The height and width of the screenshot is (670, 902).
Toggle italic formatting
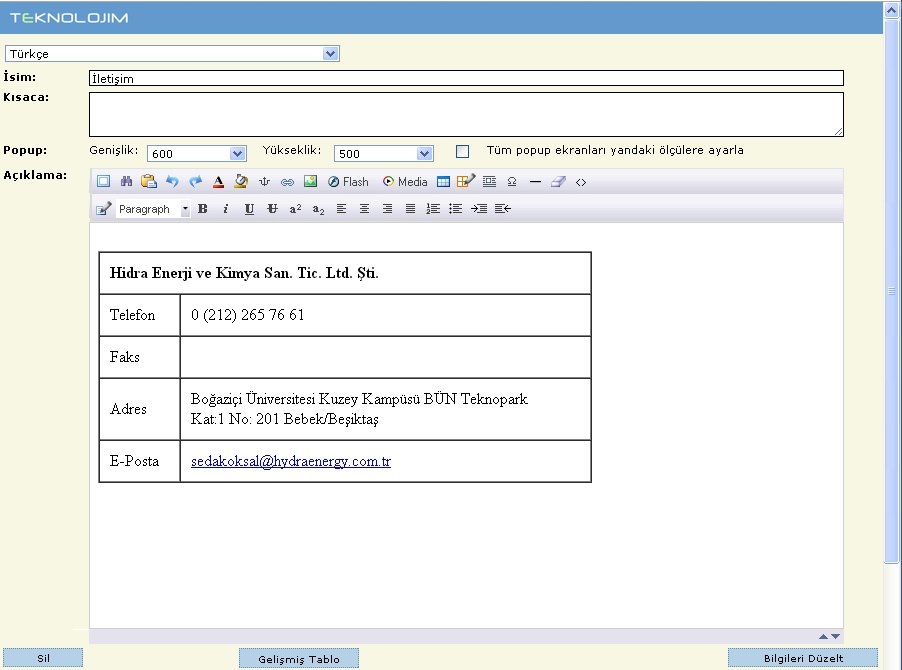coord(226,209)
